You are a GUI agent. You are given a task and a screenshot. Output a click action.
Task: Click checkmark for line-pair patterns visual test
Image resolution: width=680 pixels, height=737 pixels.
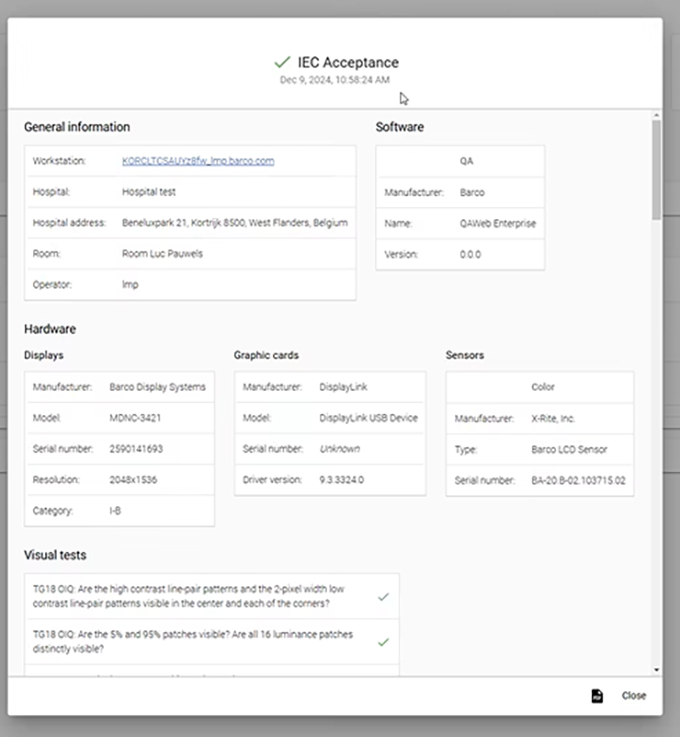(x=383, y=597)
